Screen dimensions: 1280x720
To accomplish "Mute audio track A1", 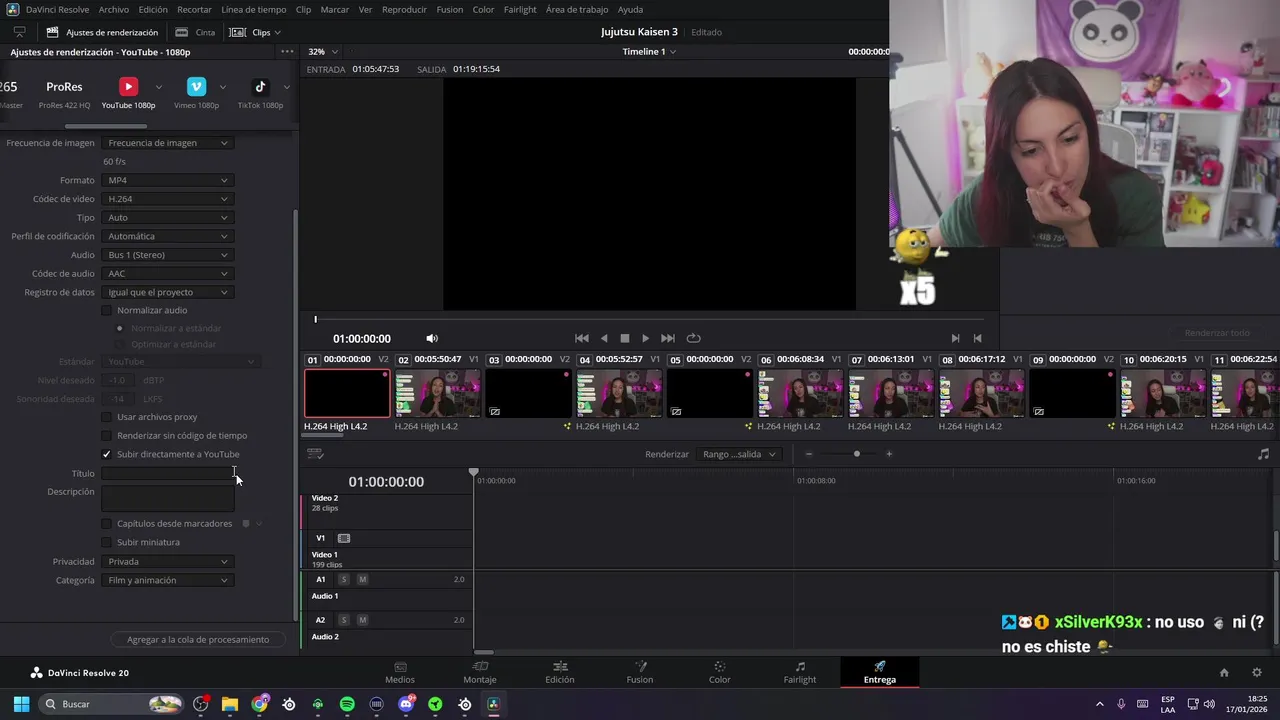I will [x=362, y=580].
